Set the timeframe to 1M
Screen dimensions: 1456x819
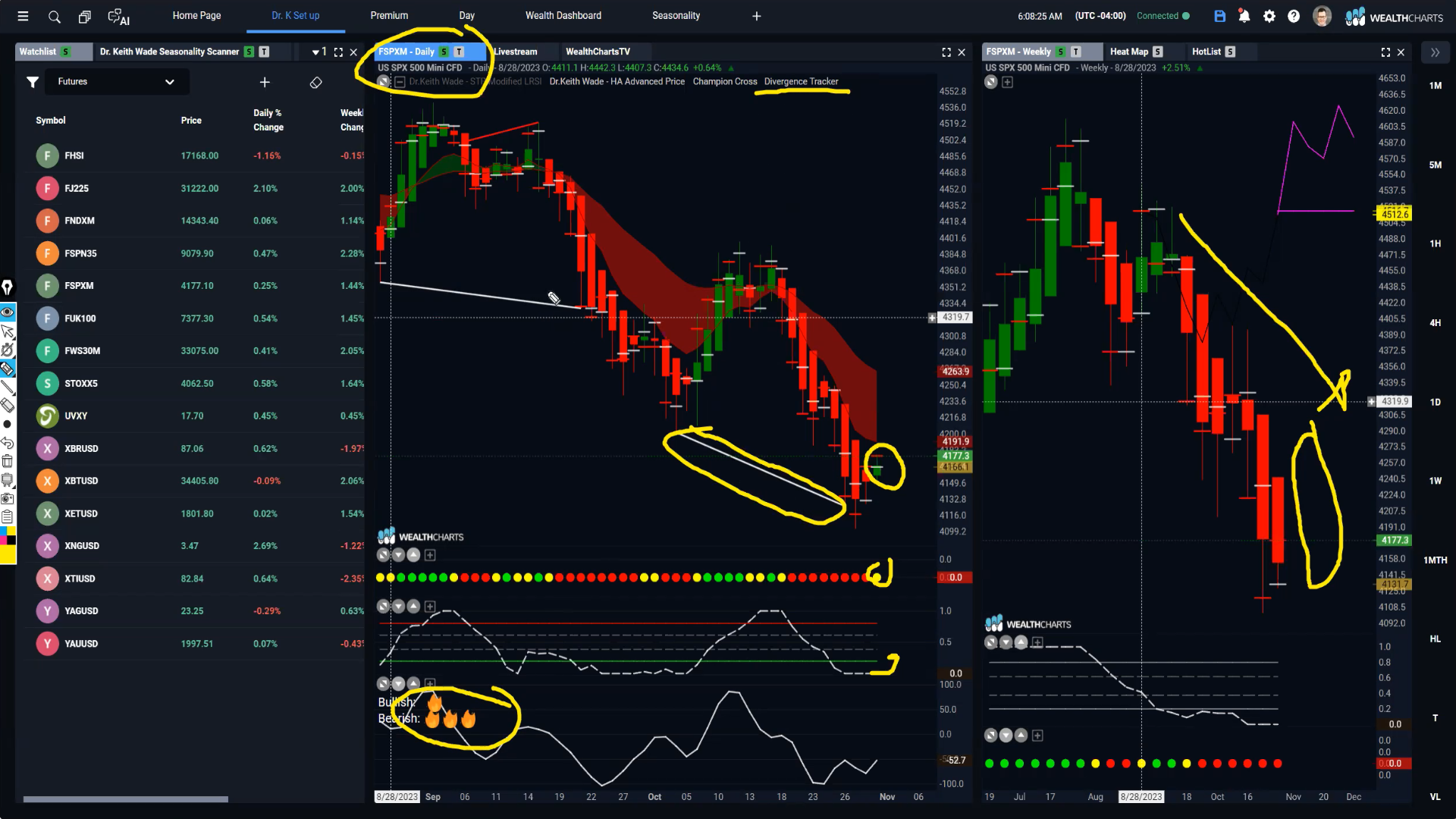tap(1435, 86)
